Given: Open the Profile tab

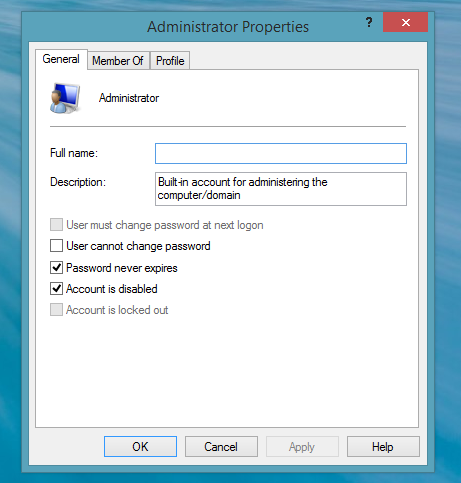Looking at the screenshot, I should click(170, 61).
